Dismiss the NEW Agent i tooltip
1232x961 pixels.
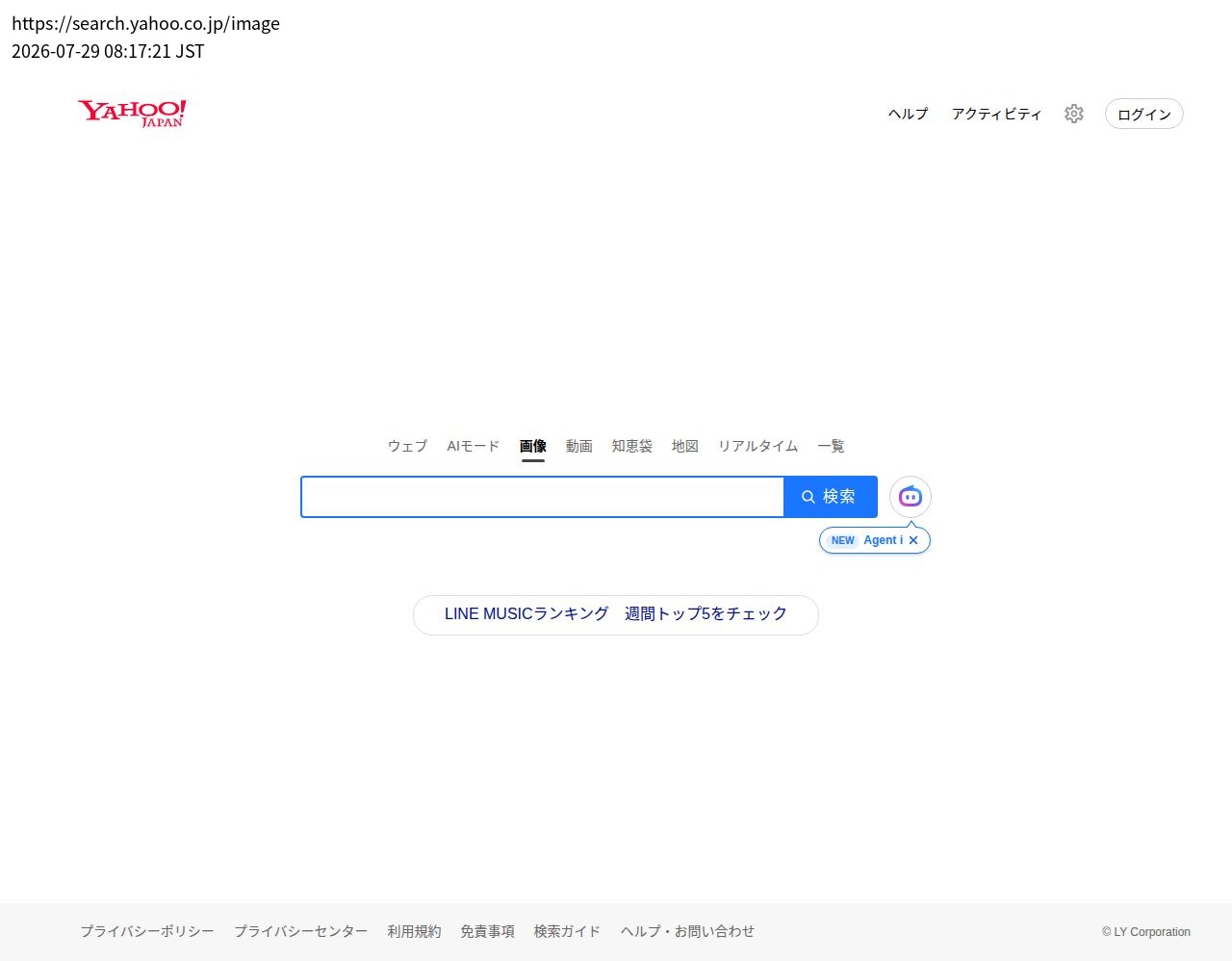(x=913, y=540)
